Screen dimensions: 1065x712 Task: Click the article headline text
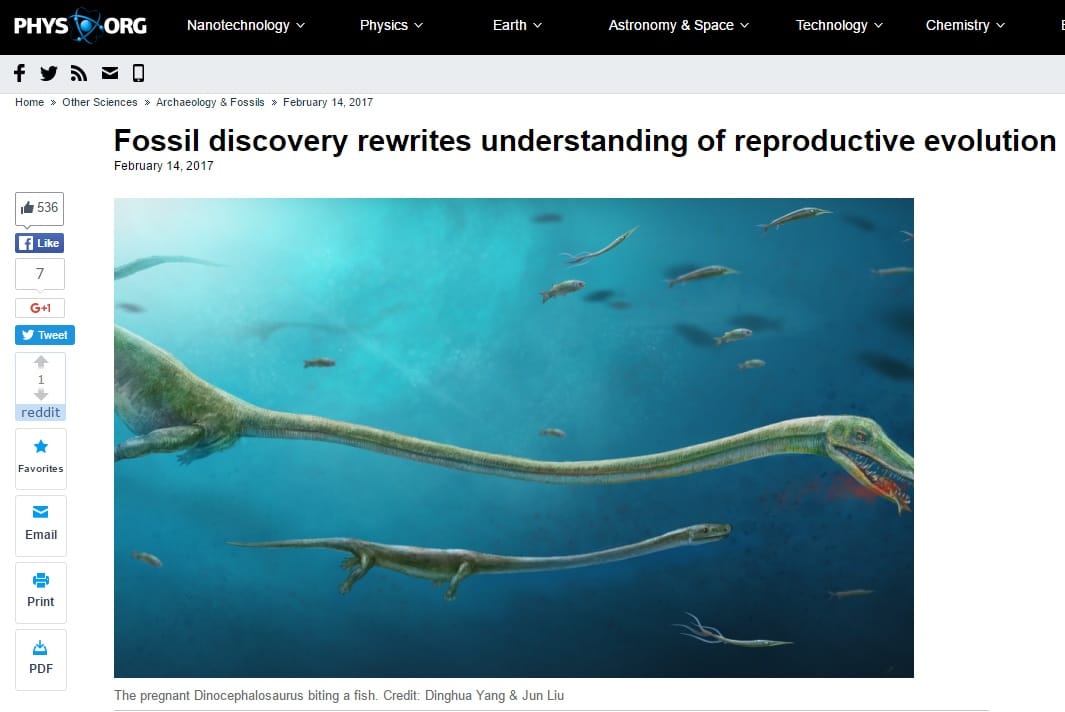[585, 141]
